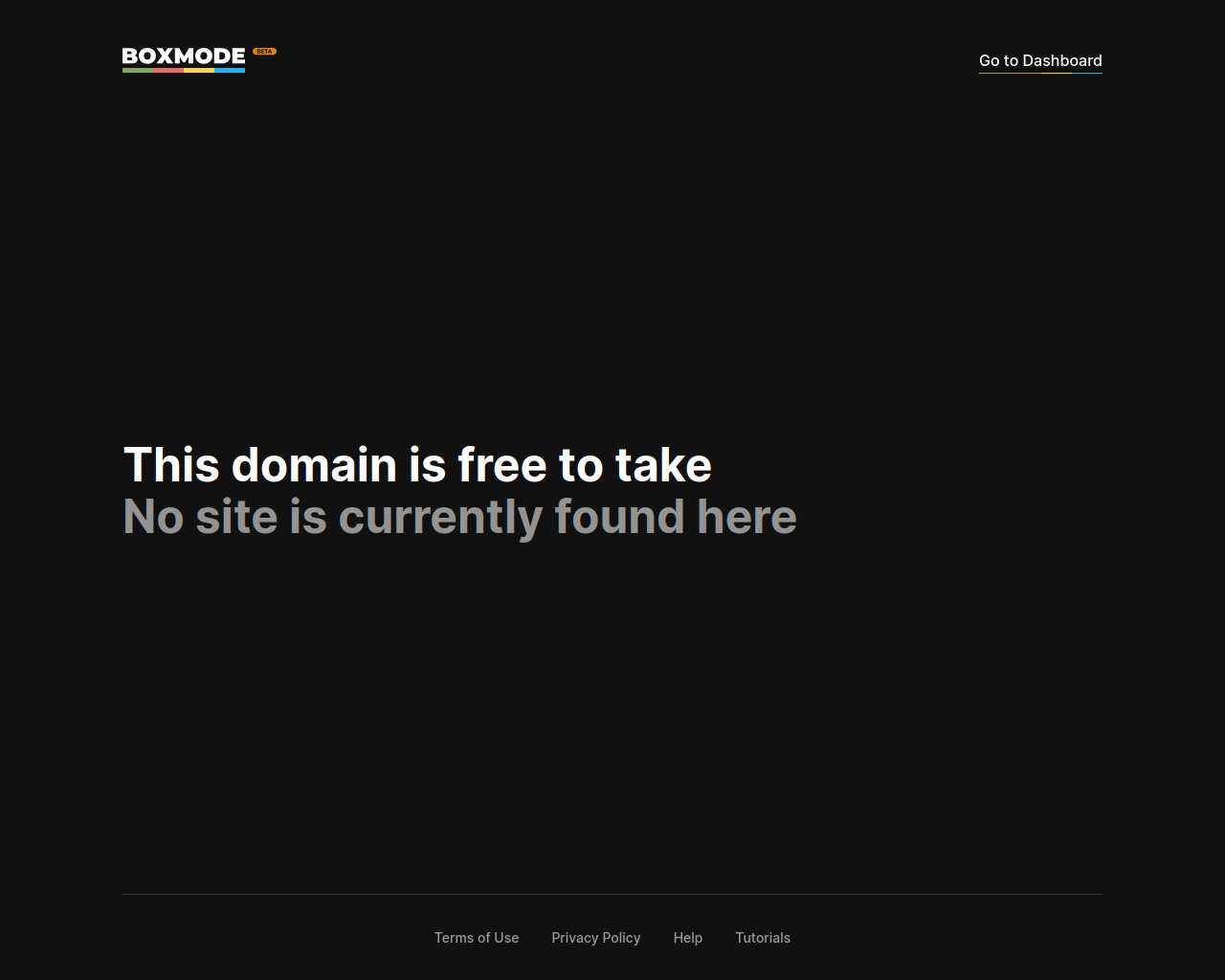The width and height of the screenshot is (1225, 980).
Task: Click the BOXMODE logo
Action: (x=184, y=59)
